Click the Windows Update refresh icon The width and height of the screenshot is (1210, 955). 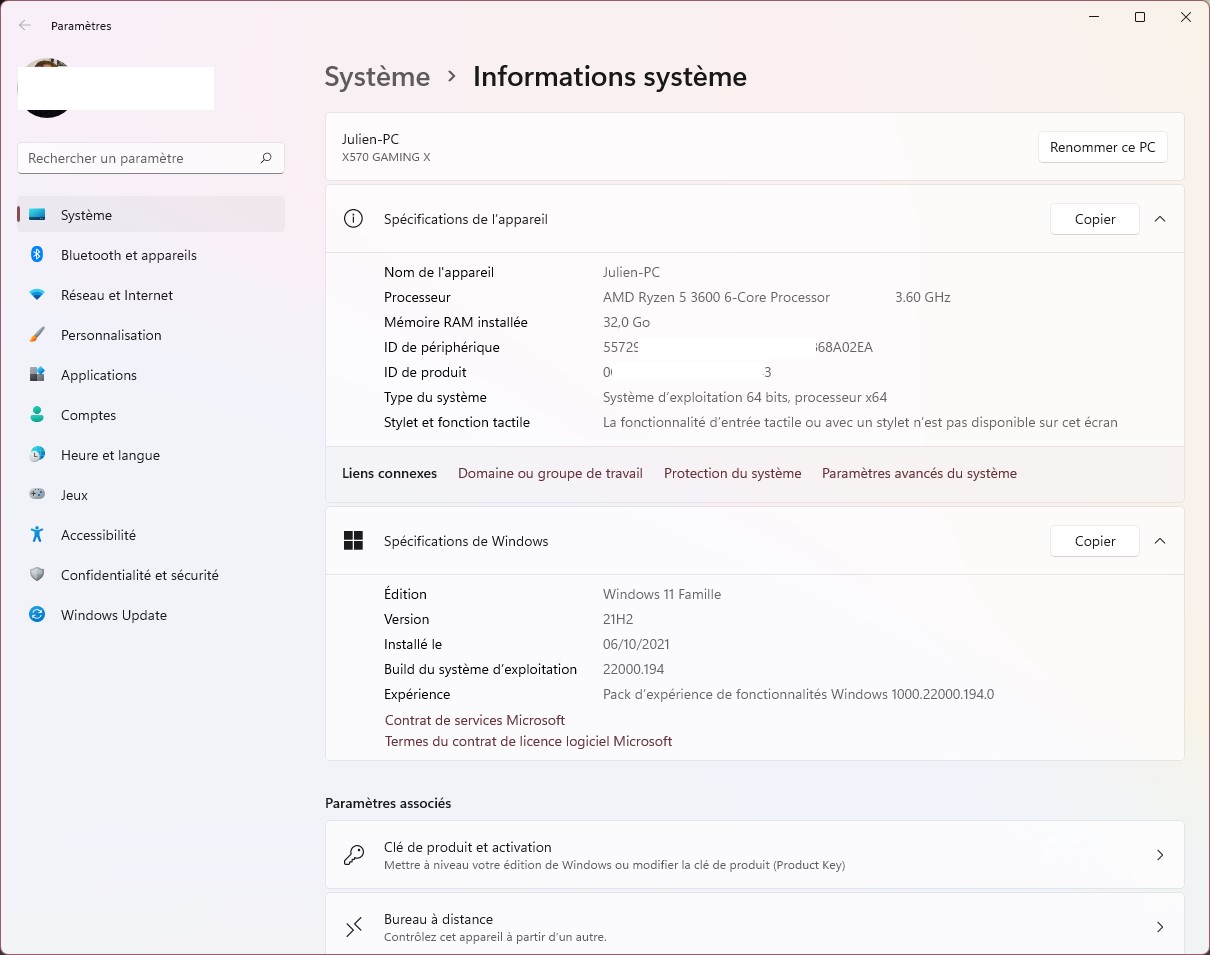coord(37,615)
